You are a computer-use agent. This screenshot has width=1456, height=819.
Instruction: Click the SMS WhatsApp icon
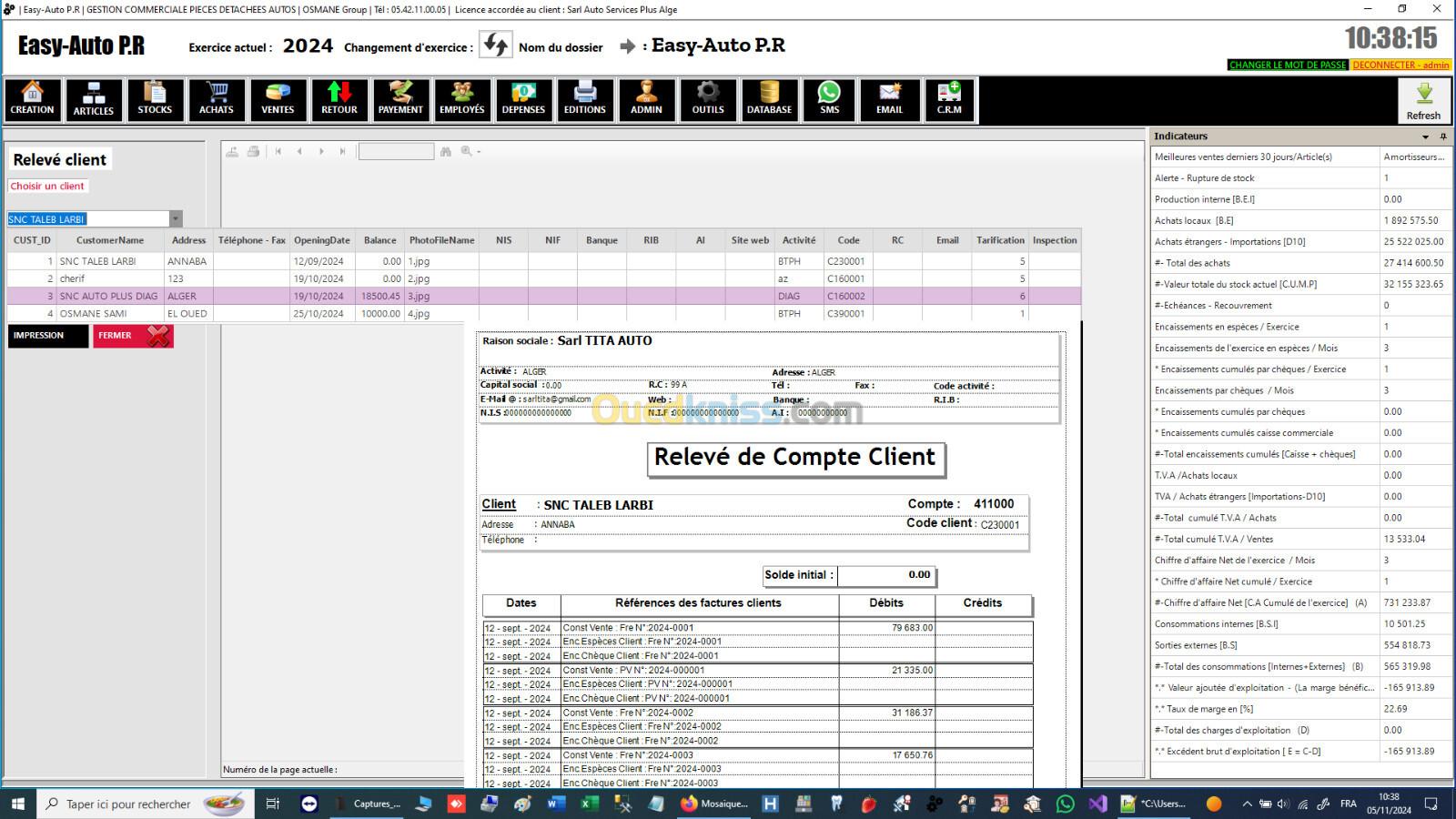click(x=829, y=99)
